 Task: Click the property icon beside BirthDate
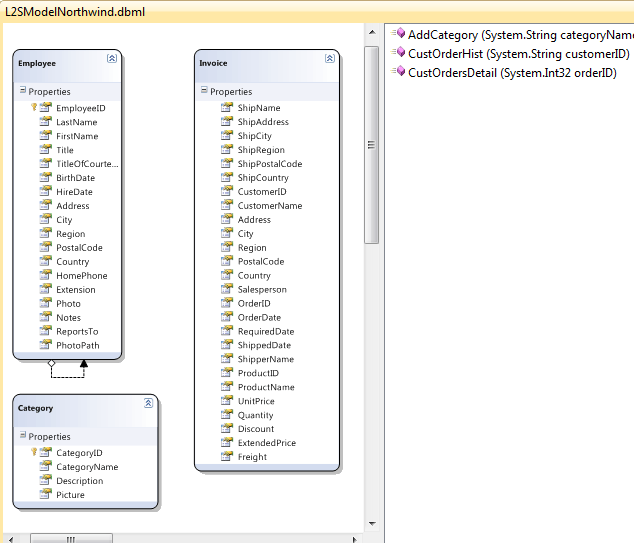click(46, 177)
